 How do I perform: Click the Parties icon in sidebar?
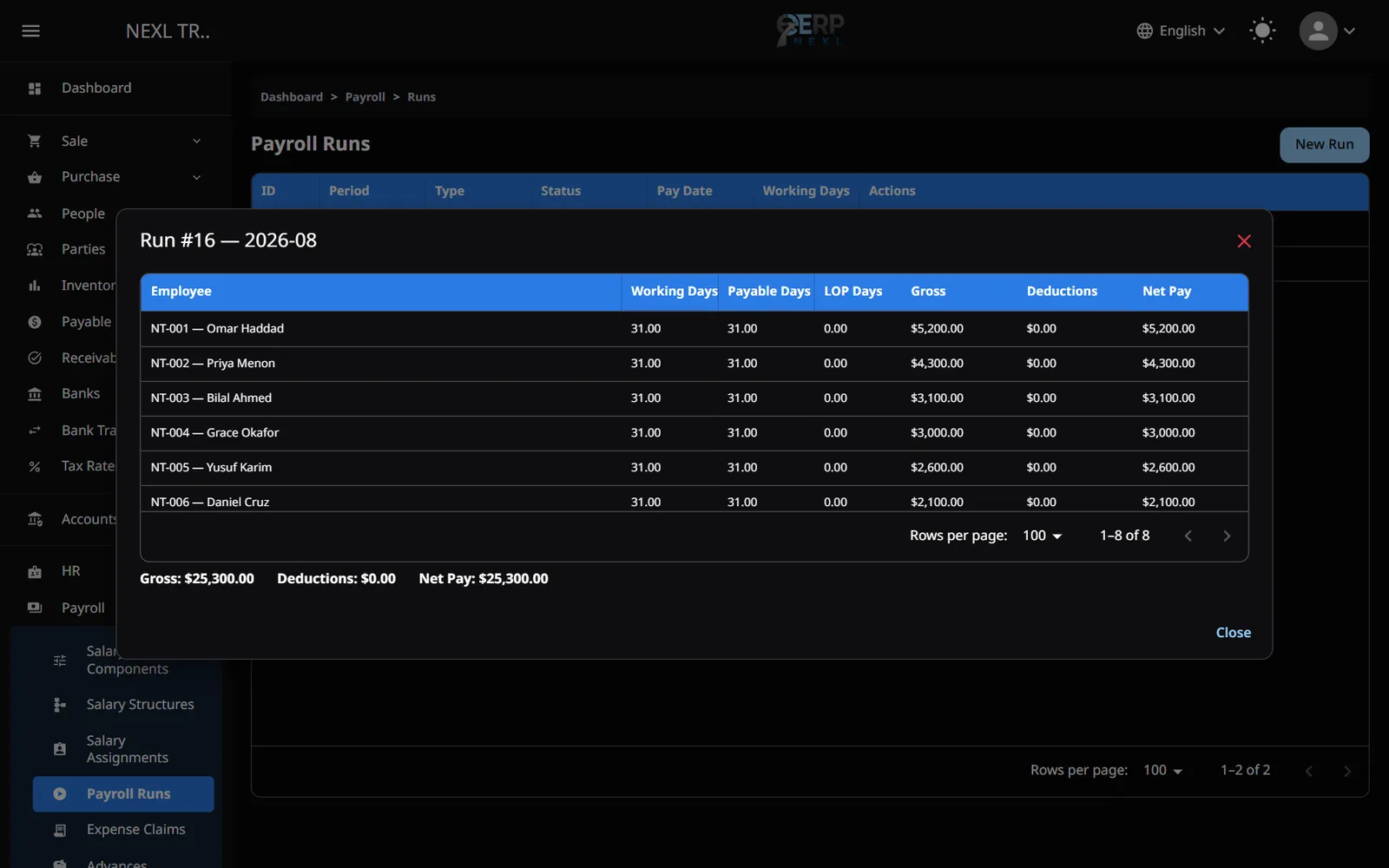pos(35,250)
